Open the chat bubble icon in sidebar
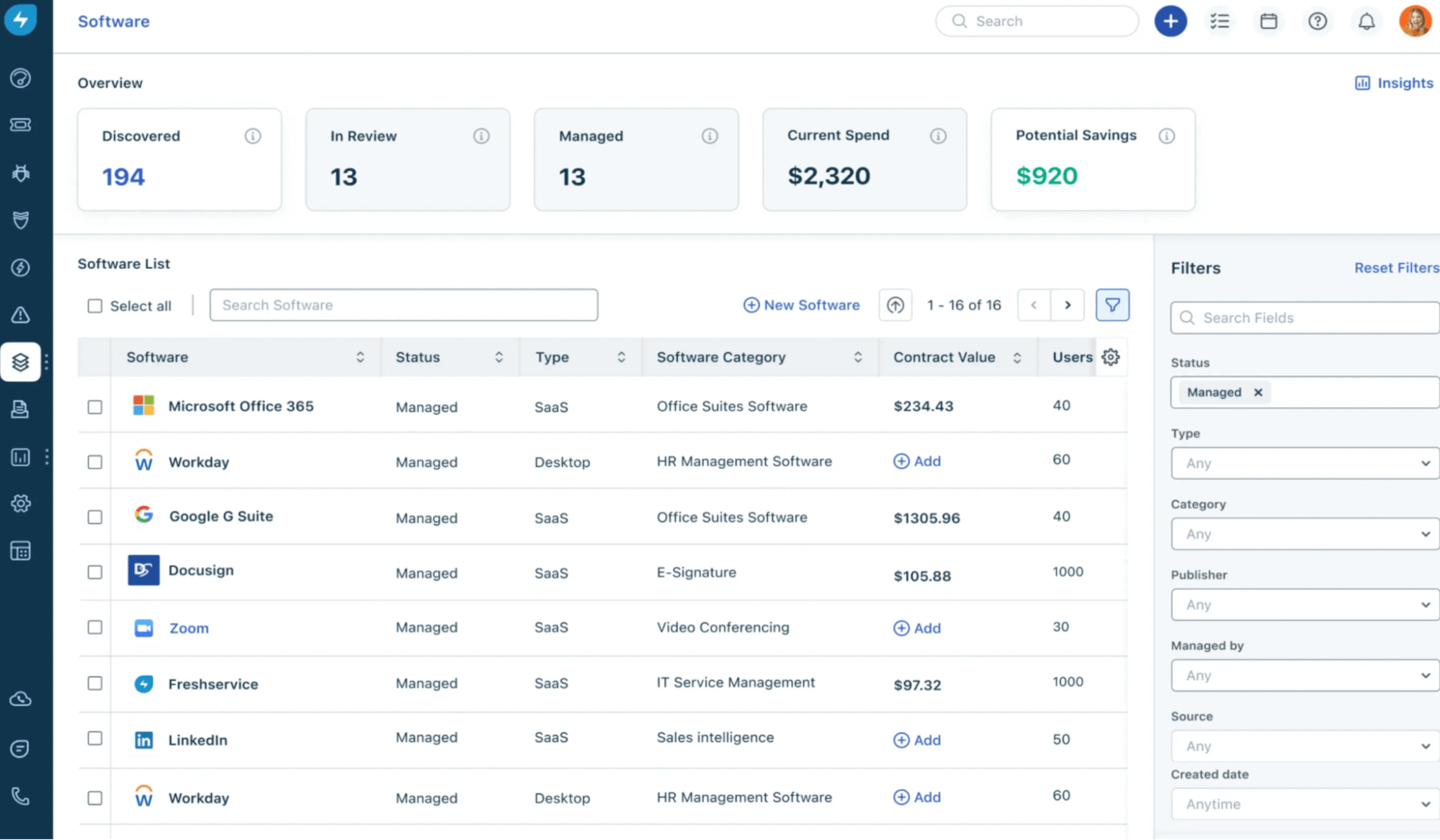This screenshot has height=840, width=1440. (x=20, y=749)
